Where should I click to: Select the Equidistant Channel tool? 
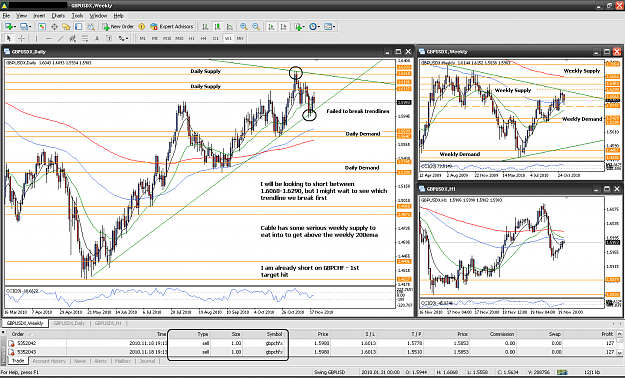pos(73,38)
